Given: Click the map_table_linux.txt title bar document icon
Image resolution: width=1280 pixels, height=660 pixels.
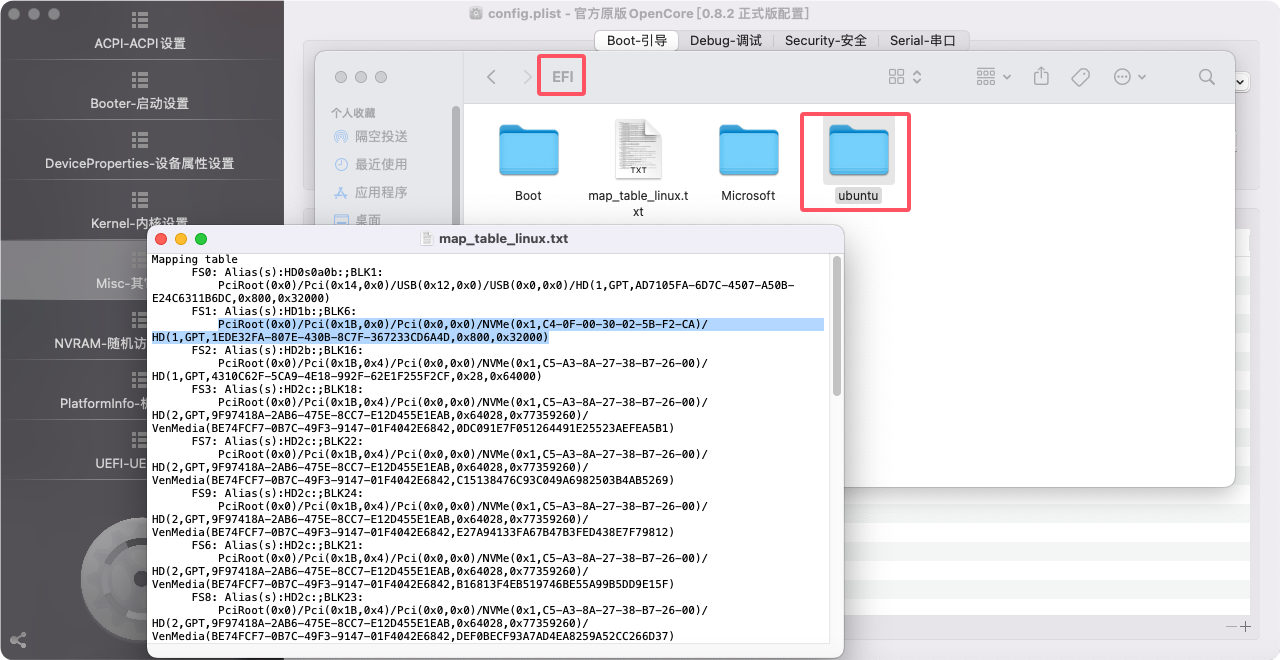Looking at the screenshot, I should point(427,239).
